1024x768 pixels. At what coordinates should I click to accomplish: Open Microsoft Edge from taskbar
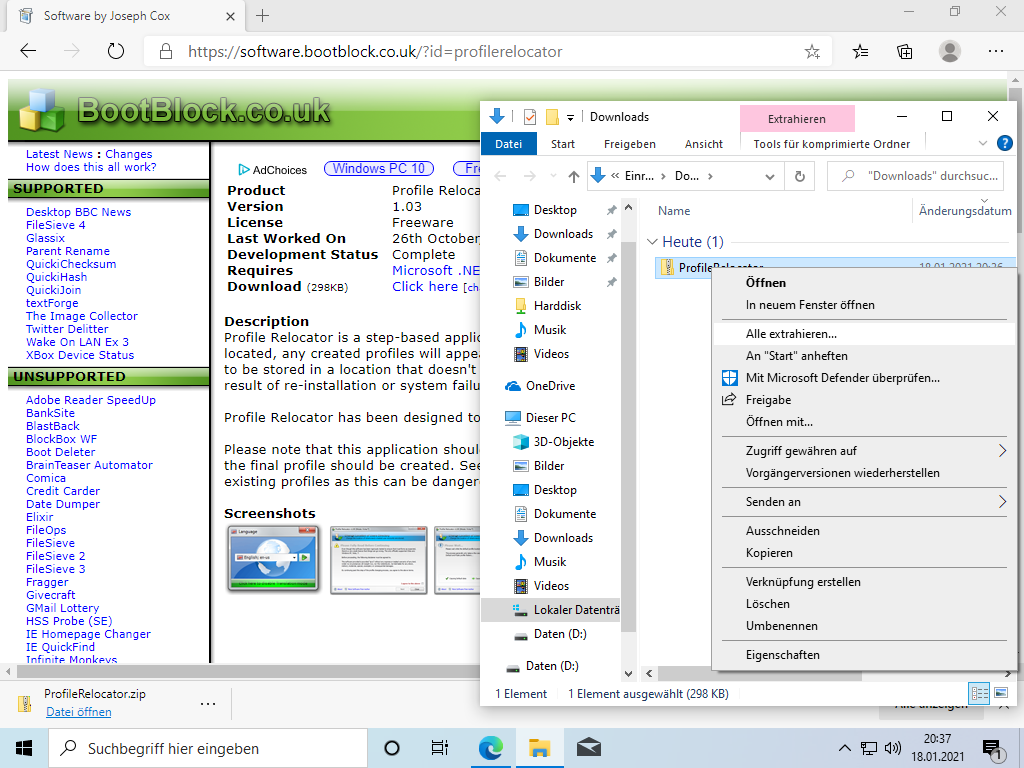coord(490,748)
